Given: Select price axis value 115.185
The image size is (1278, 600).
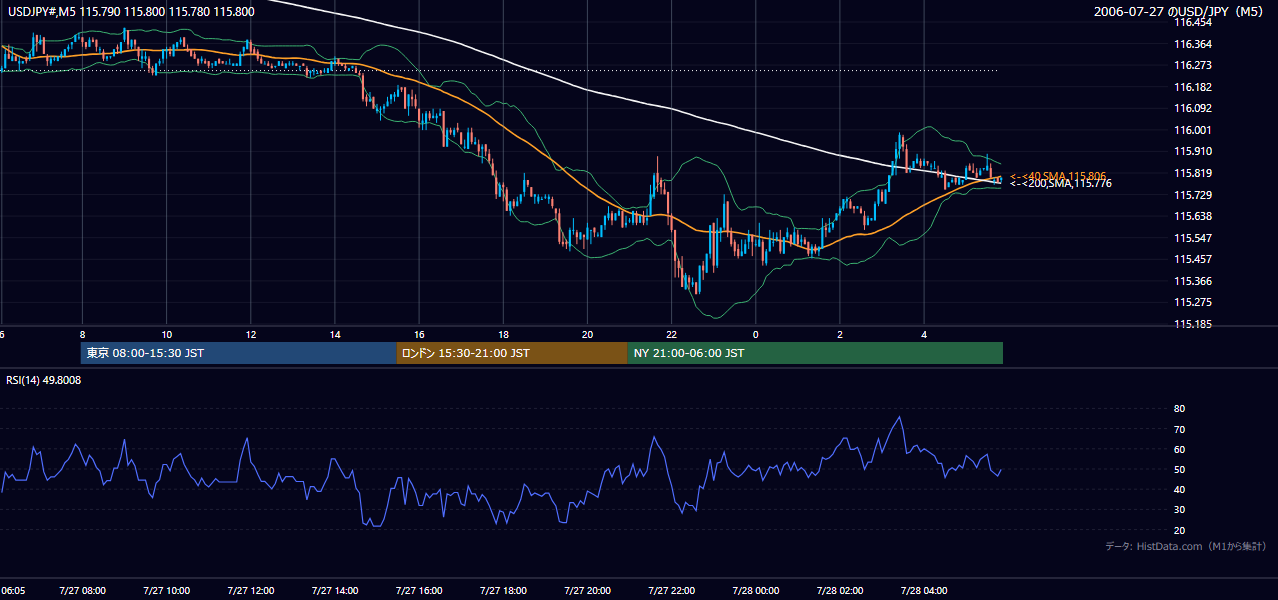Looking at the screenshot, I should 1194,324.
